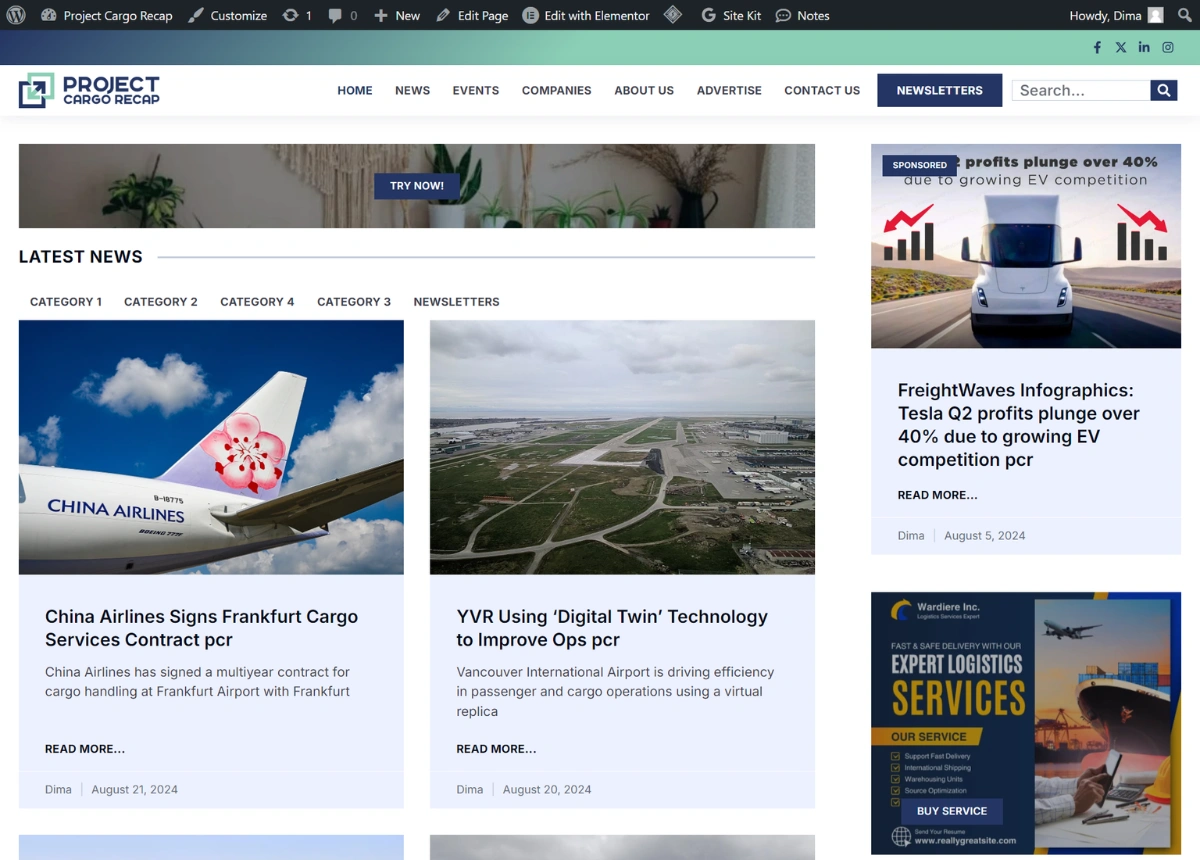The image size is (1200, 860).
Task: Open Site Kit from admin bar
Action: (732, 15)
